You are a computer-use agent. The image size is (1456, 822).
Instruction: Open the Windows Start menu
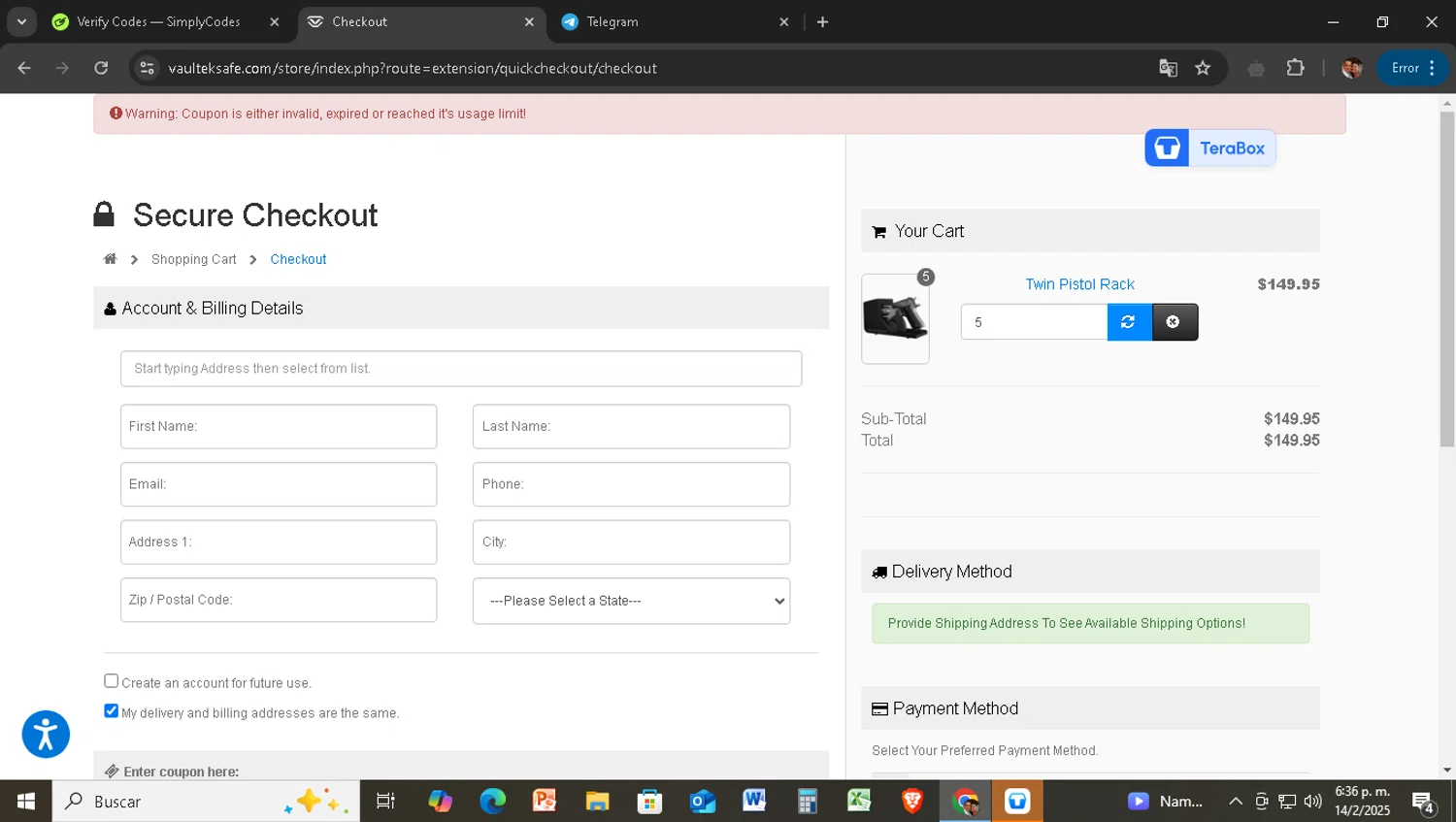point(26,802)
